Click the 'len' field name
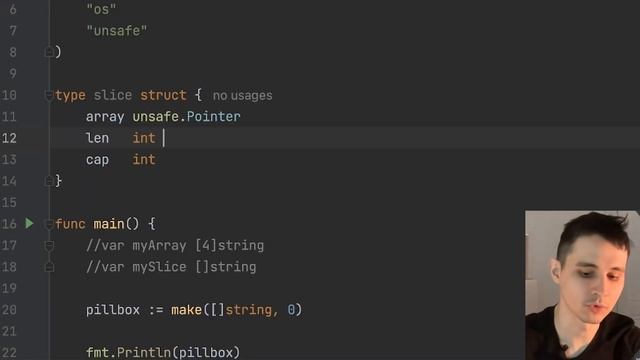640x360 pixels. click(x=97, y=138)
